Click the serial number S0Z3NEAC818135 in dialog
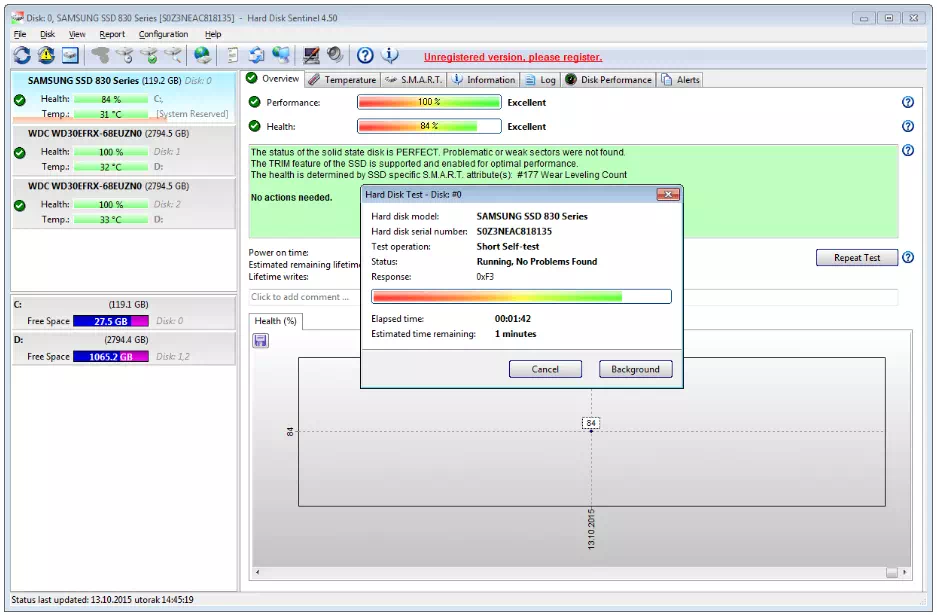 tap(514, 231)
